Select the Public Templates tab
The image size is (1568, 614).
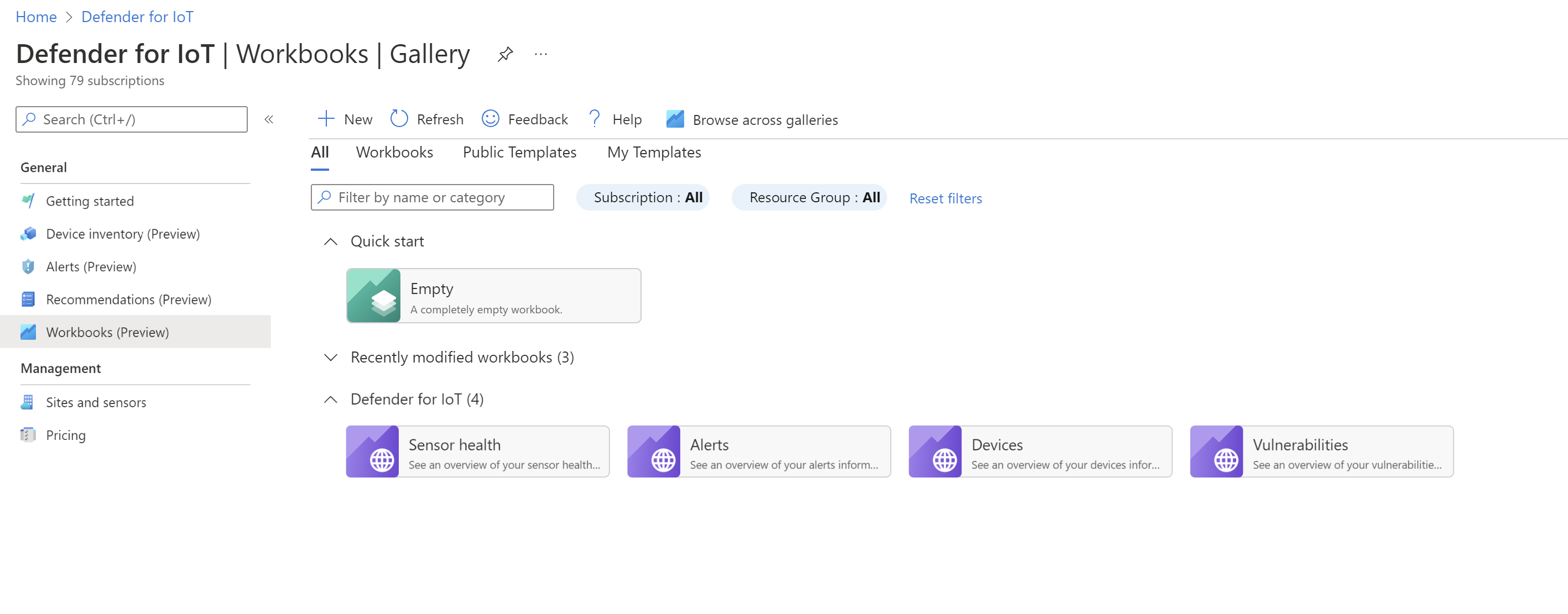(x=518, y=152)
